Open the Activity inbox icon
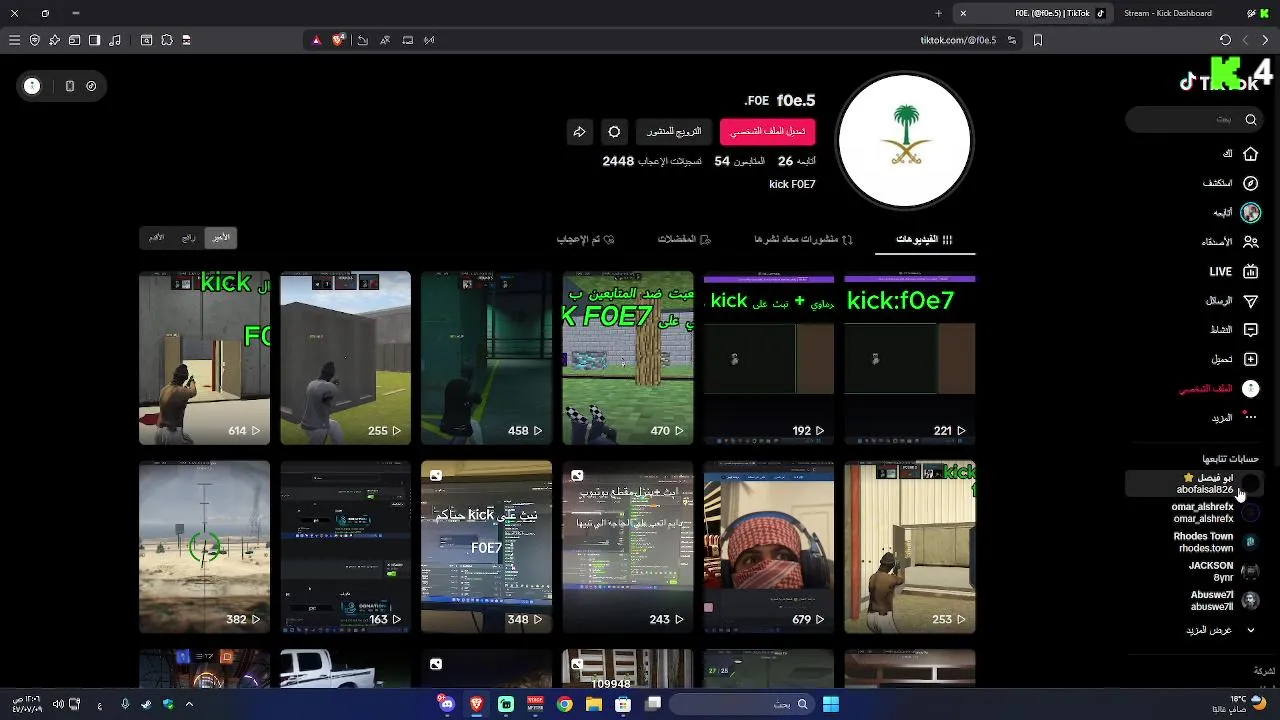 point(1250,330)
